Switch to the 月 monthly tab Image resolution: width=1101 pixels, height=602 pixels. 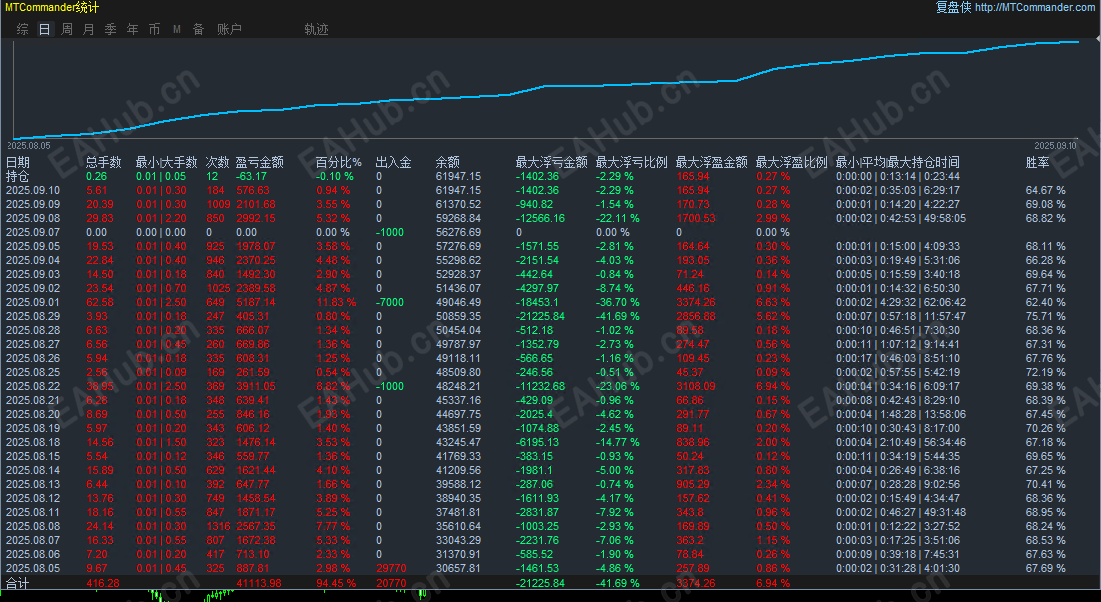click(x=88, y=29)
